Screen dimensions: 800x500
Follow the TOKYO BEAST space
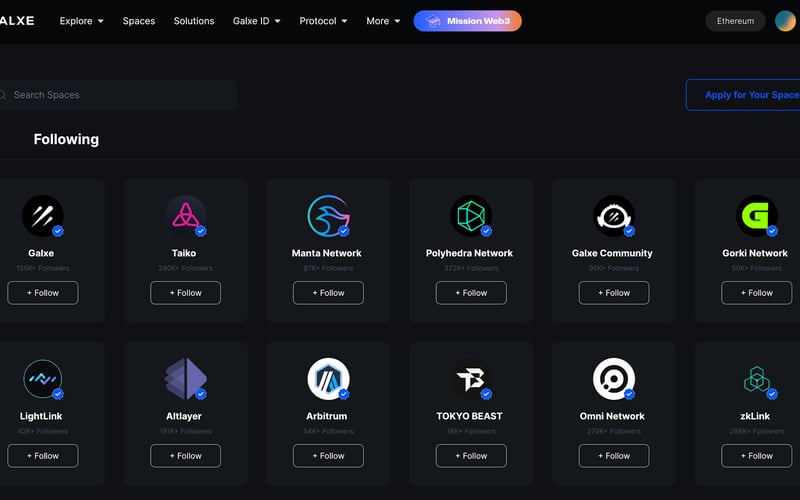pos(471,456)
